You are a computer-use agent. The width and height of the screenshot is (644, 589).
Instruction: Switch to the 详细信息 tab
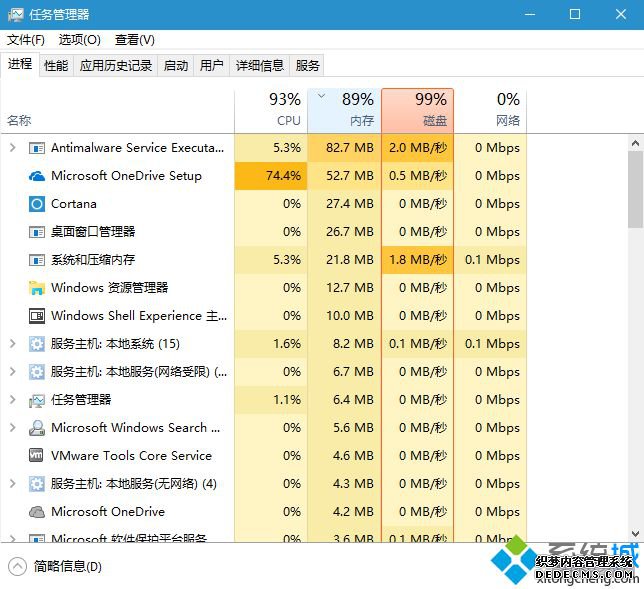(x=260, y=65)
